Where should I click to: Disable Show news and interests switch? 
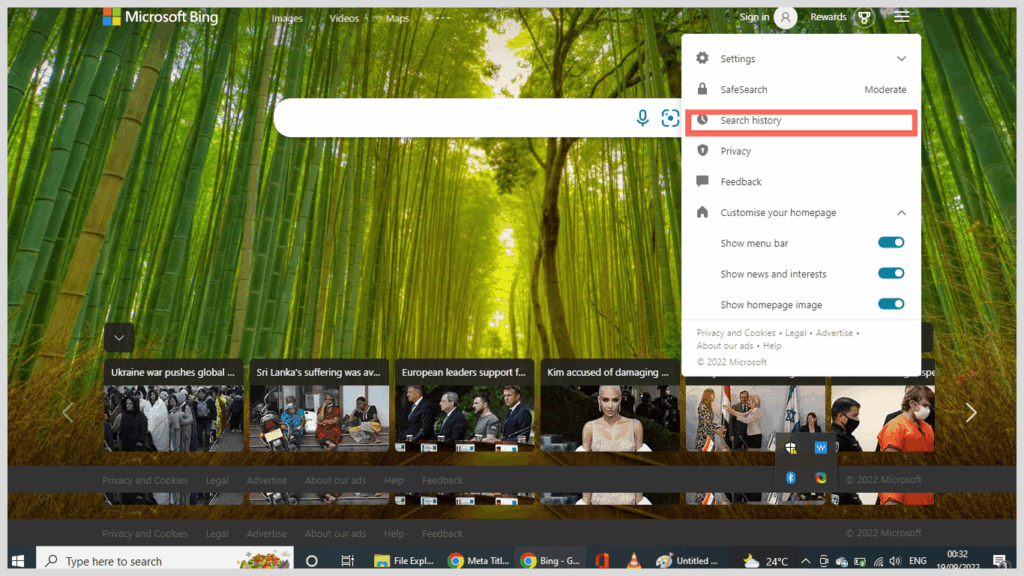890,274
